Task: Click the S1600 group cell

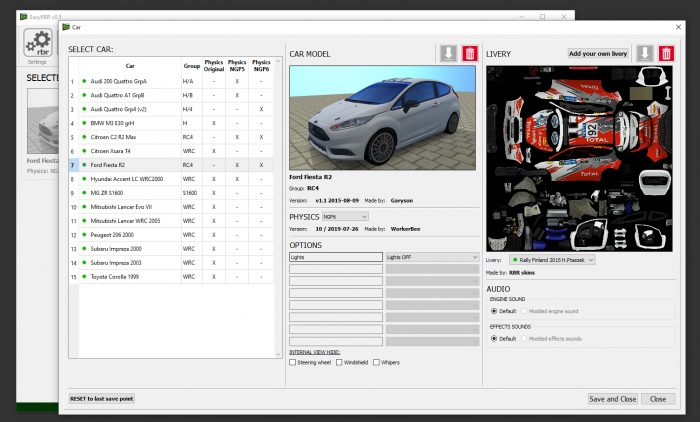Action: pyautogui.click(x=192, y=193)
